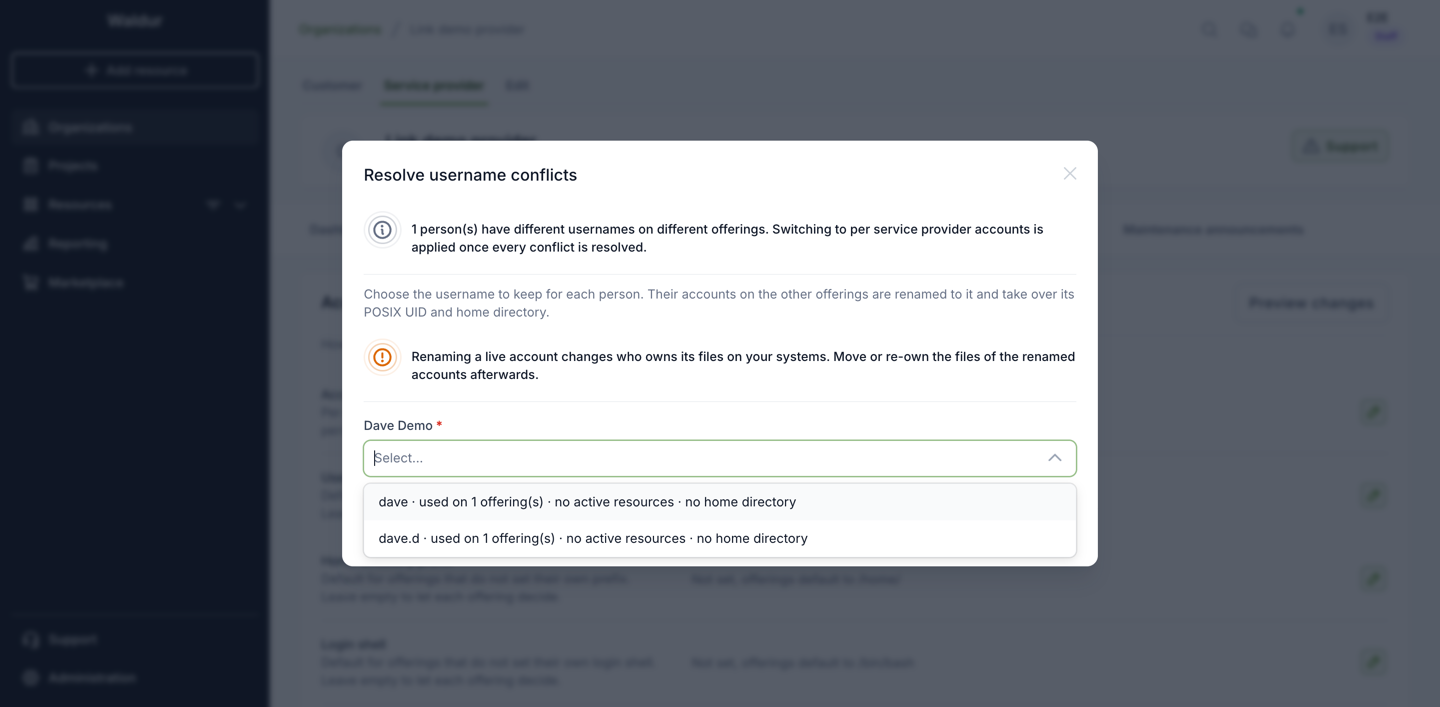Switch to the Service provider tab
Viewport: 1440px width, 707px height.
pyautogui.click(x=434, y=86)
